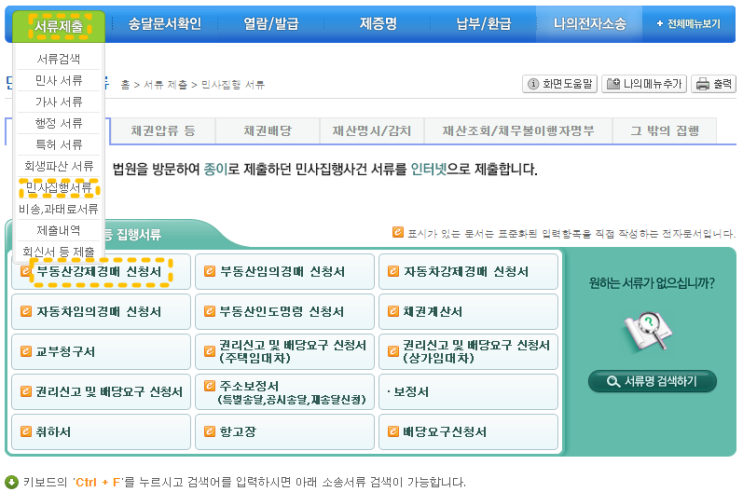Click the 홈 breadcrumb link
The width and height of the screenshot is (743, 492).
tap(125, 85)
